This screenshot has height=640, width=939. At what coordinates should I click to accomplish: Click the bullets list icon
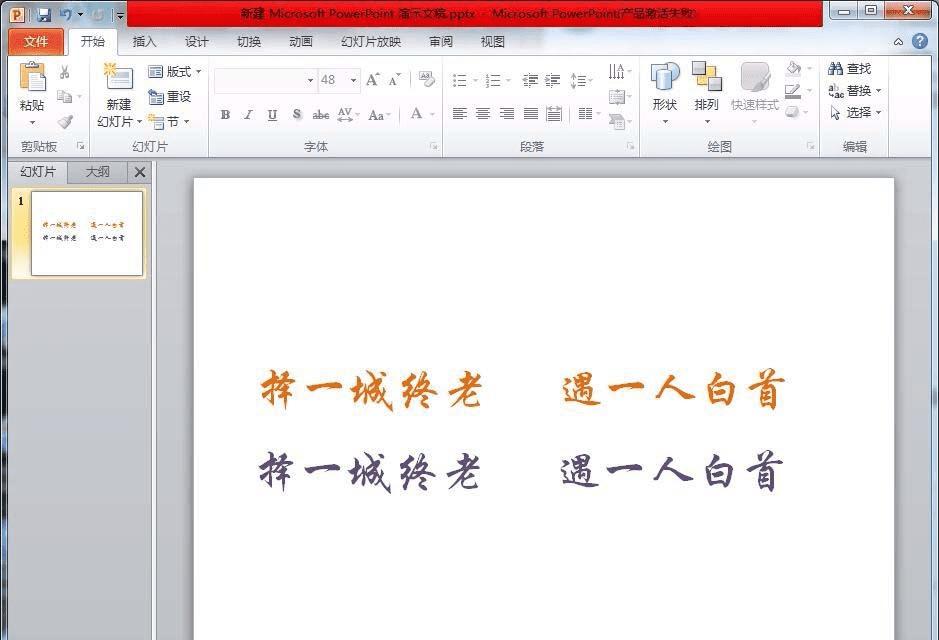tap(460, 80)
